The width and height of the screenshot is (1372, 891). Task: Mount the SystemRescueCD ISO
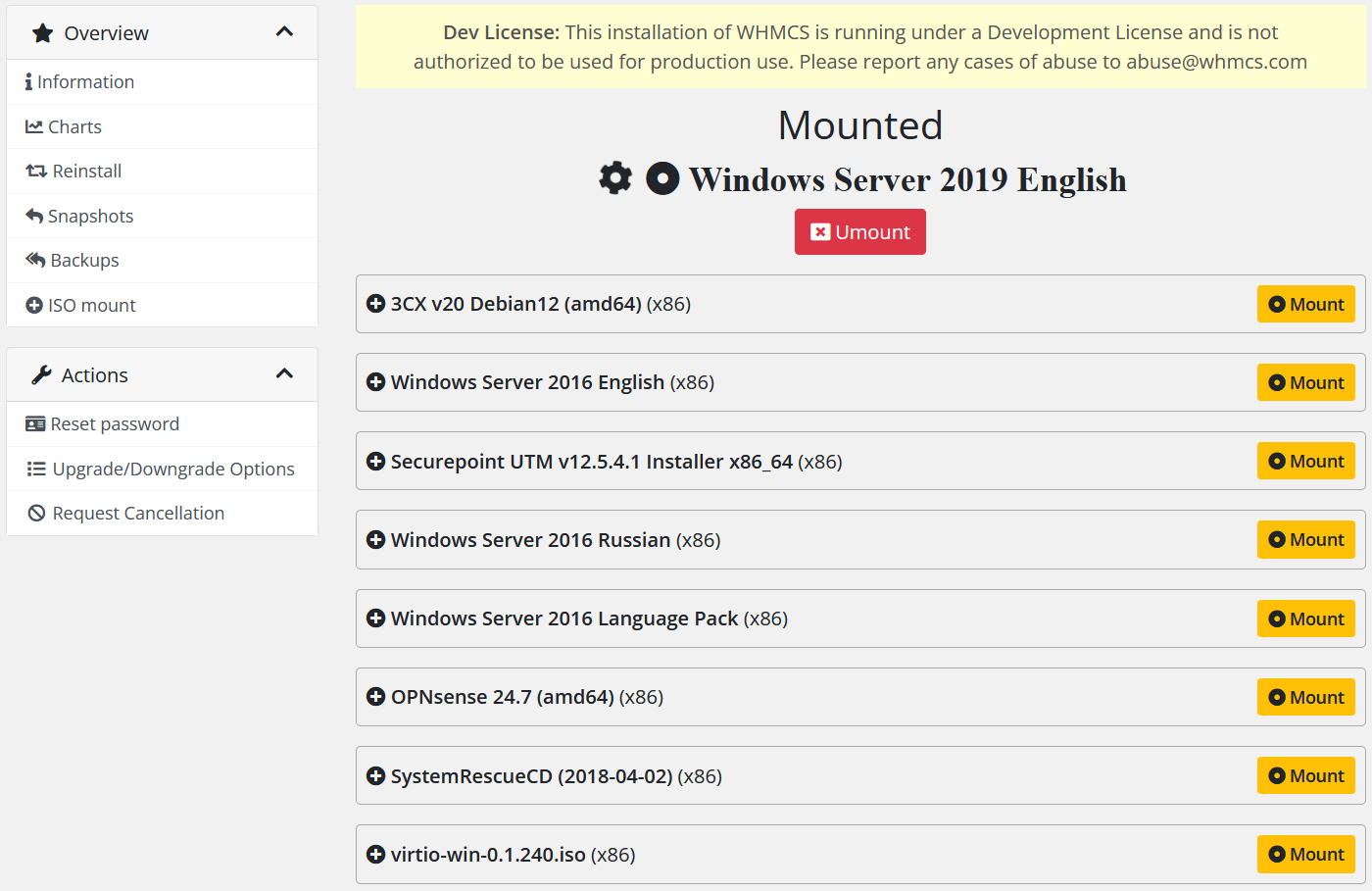(1306, 775)
